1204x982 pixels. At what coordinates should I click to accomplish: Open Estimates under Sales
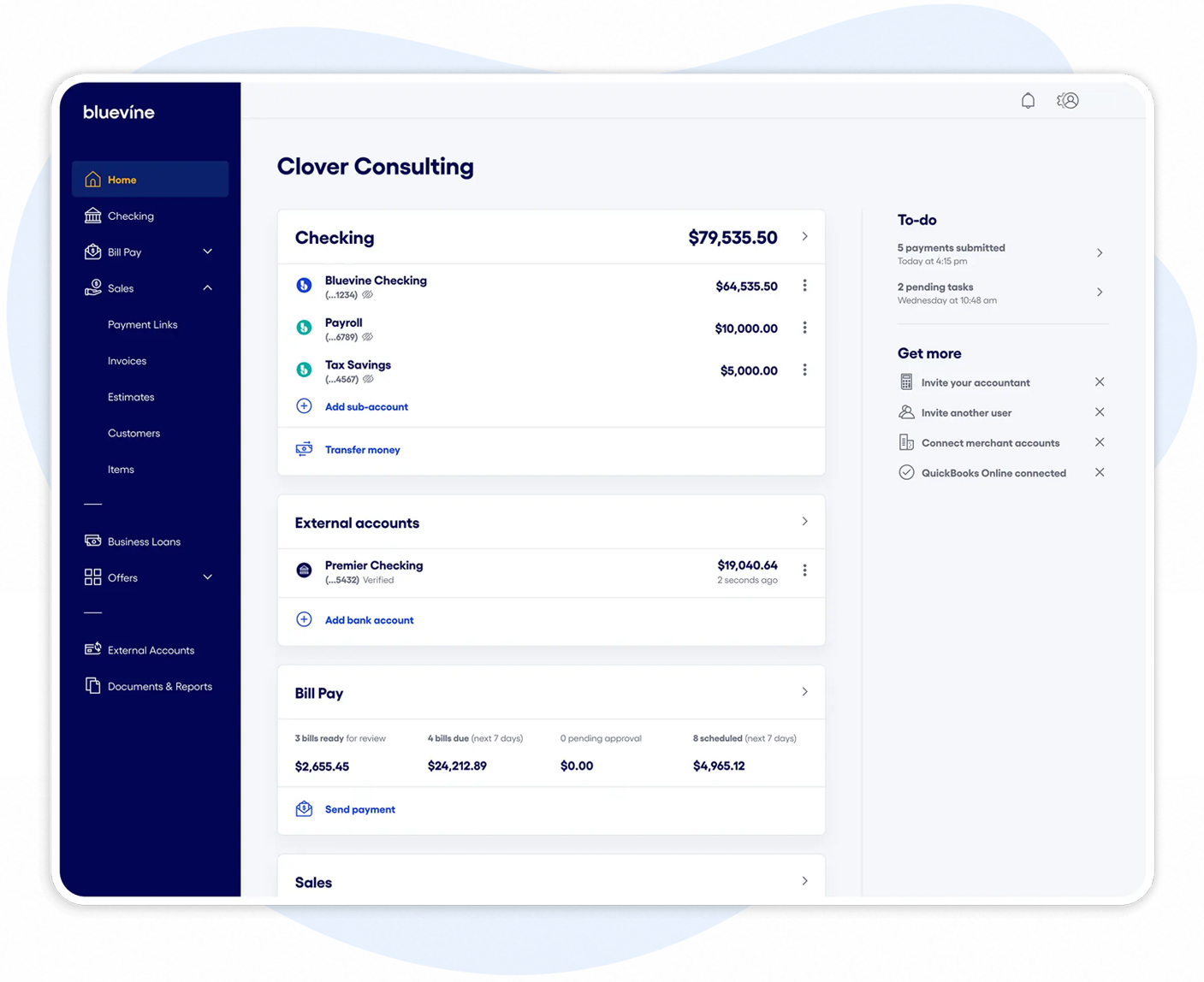point(131,397)
